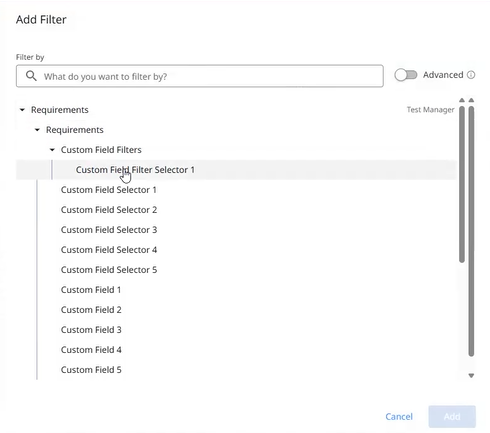Pick the Custom Field 1 item
This screenshot has width=490, height=433.
point(91,290)
